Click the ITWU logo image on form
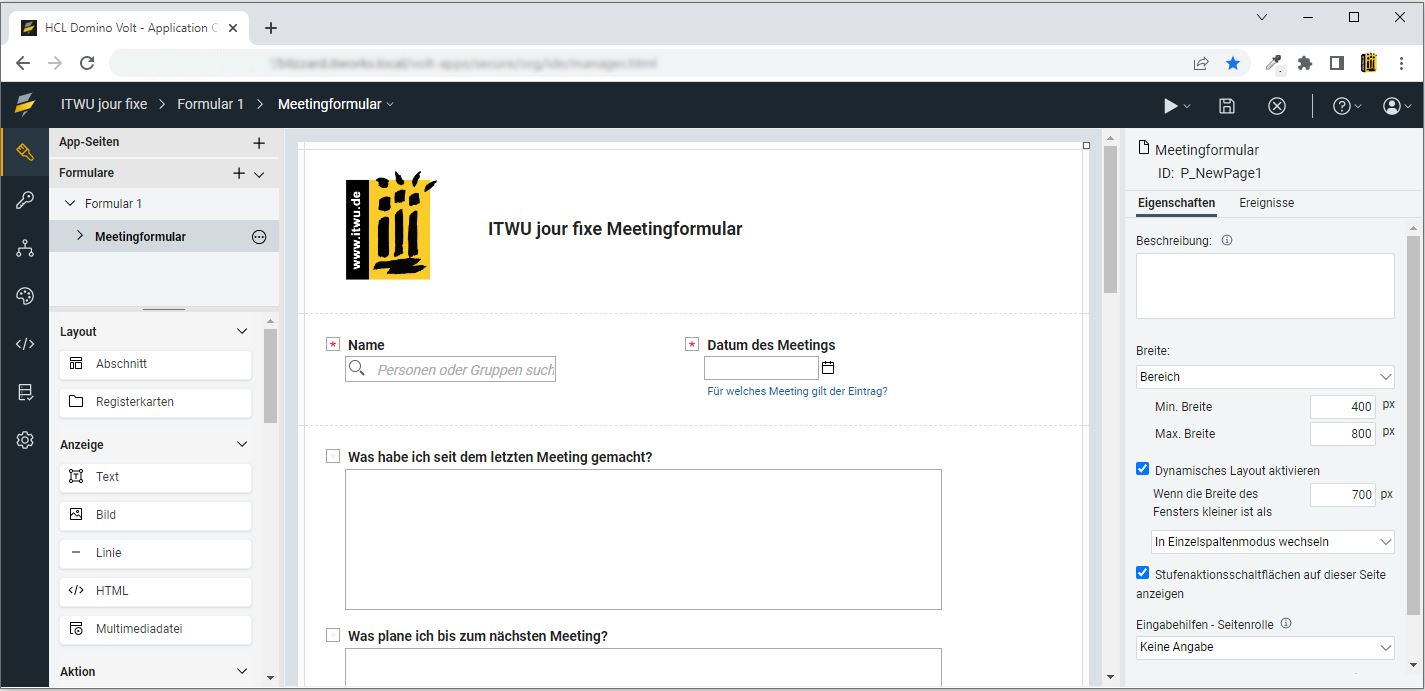Screen dimensions: 1425x691 tap(391, 224)
